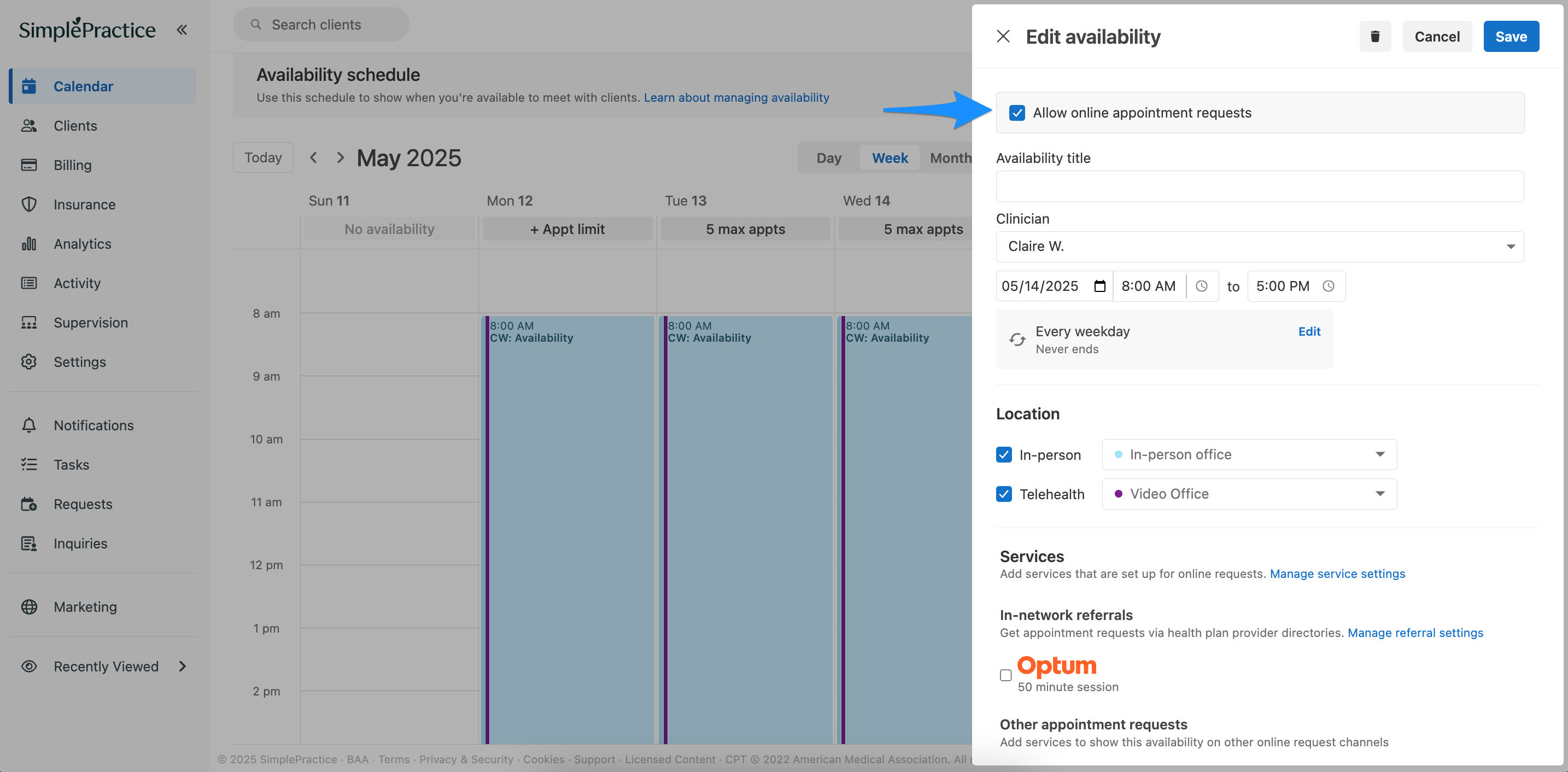Uncheck the Telehealth location checkbox

[1004, 494]
